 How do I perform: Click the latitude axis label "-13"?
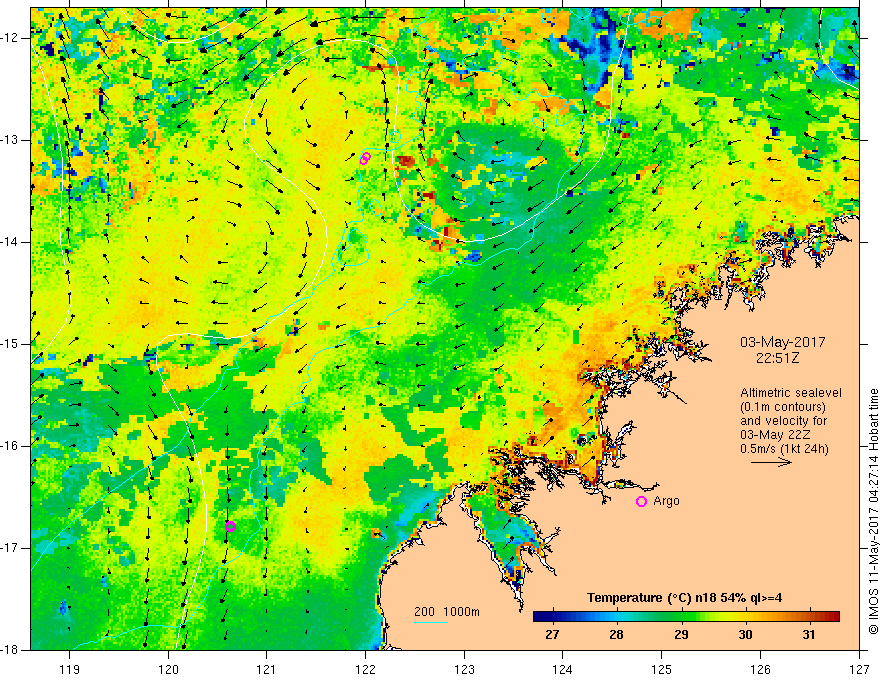(x=10, y=140)
